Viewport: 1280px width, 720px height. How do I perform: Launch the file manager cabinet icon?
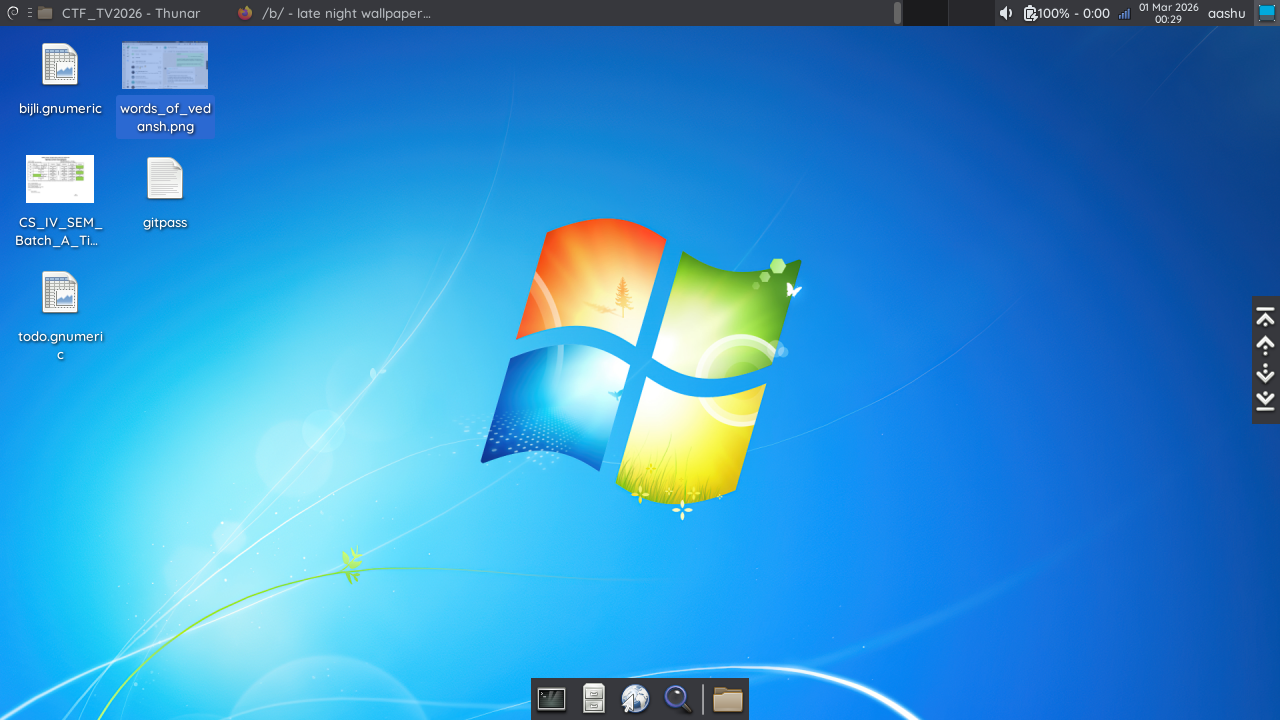pyautogui.click(x=593, y=699)
